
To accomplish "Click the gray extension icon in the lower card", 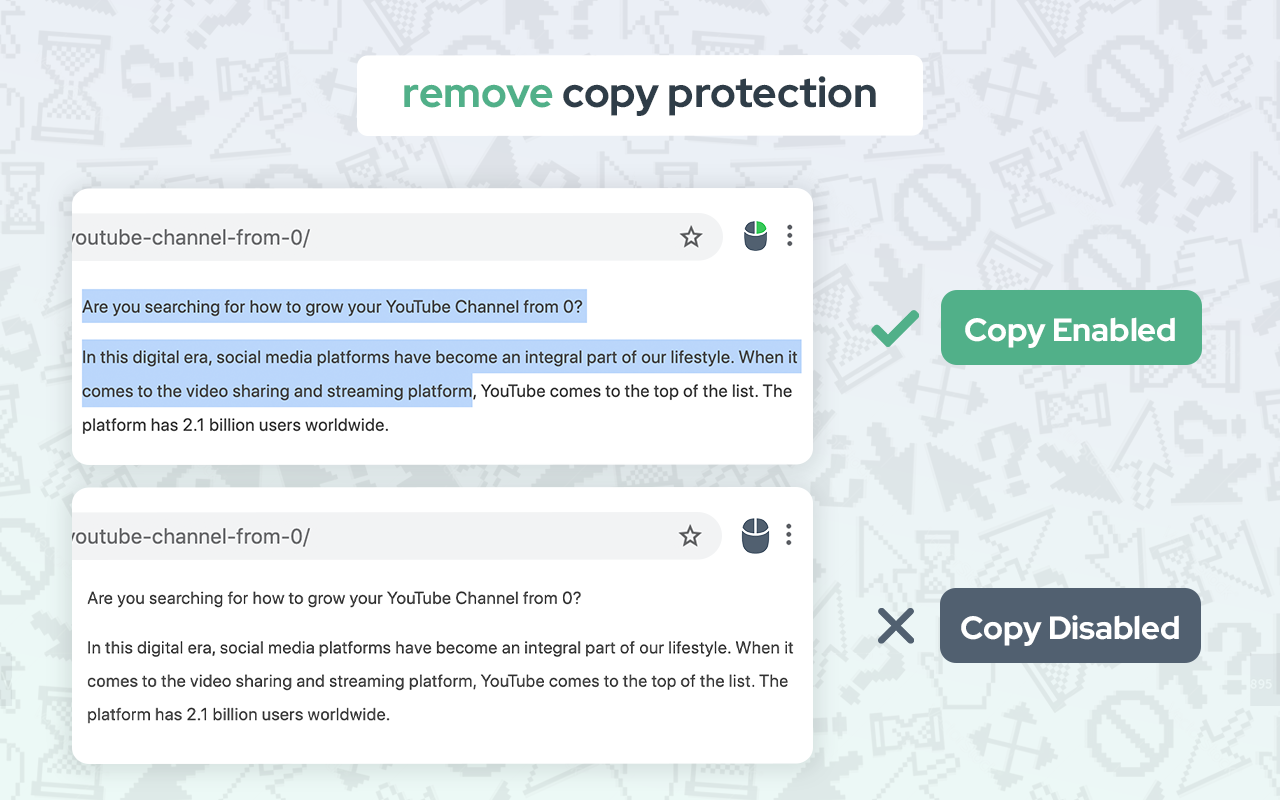I will click(x=755, y=535).
